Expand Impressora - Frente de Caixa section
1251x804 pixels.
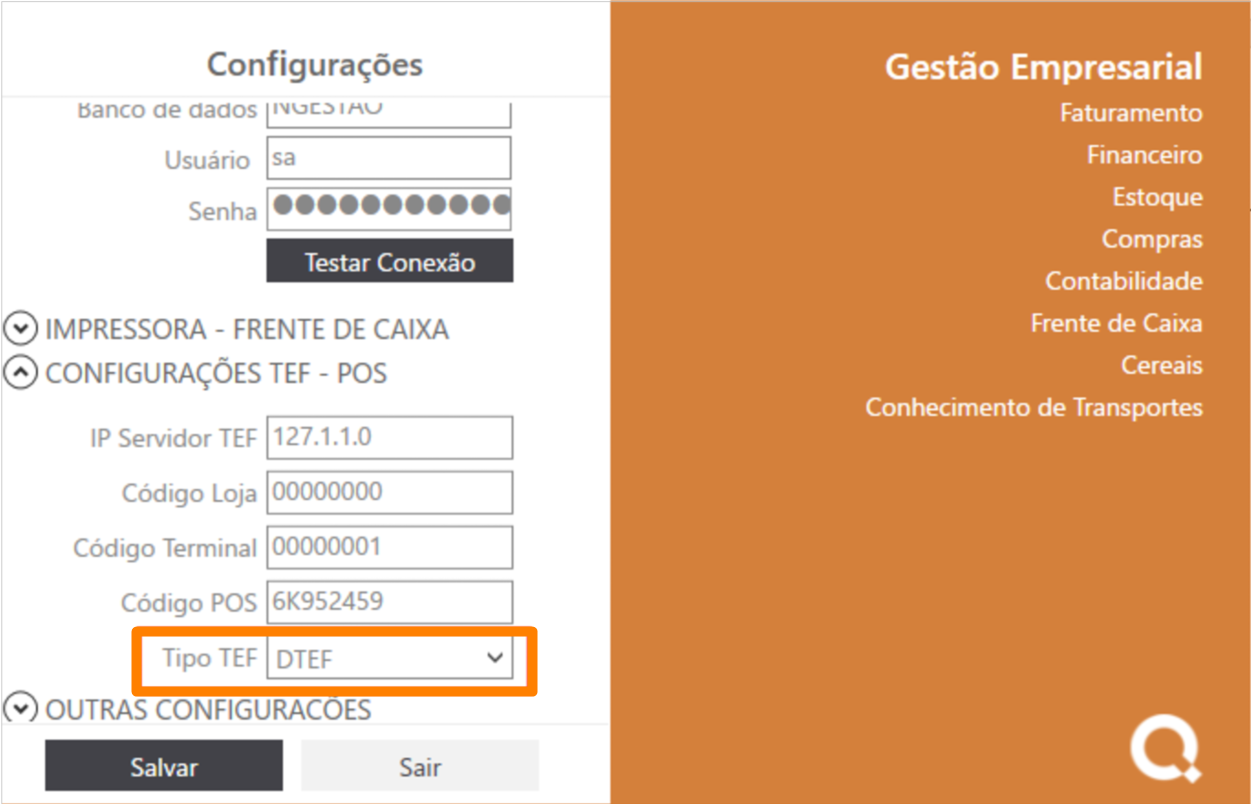20,329
